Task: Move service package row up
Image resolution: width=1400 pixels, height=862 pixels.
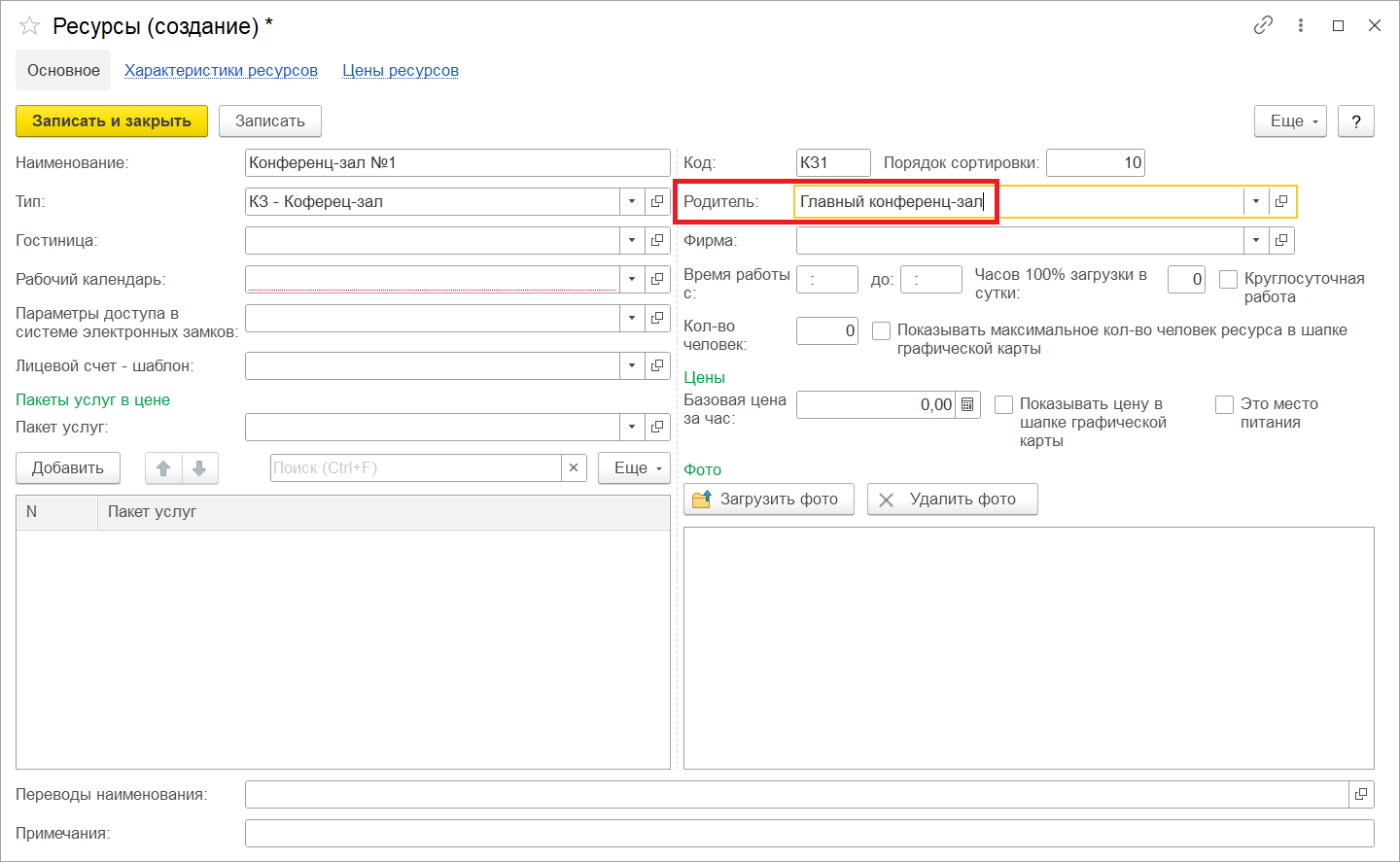Action: (163, 468)
